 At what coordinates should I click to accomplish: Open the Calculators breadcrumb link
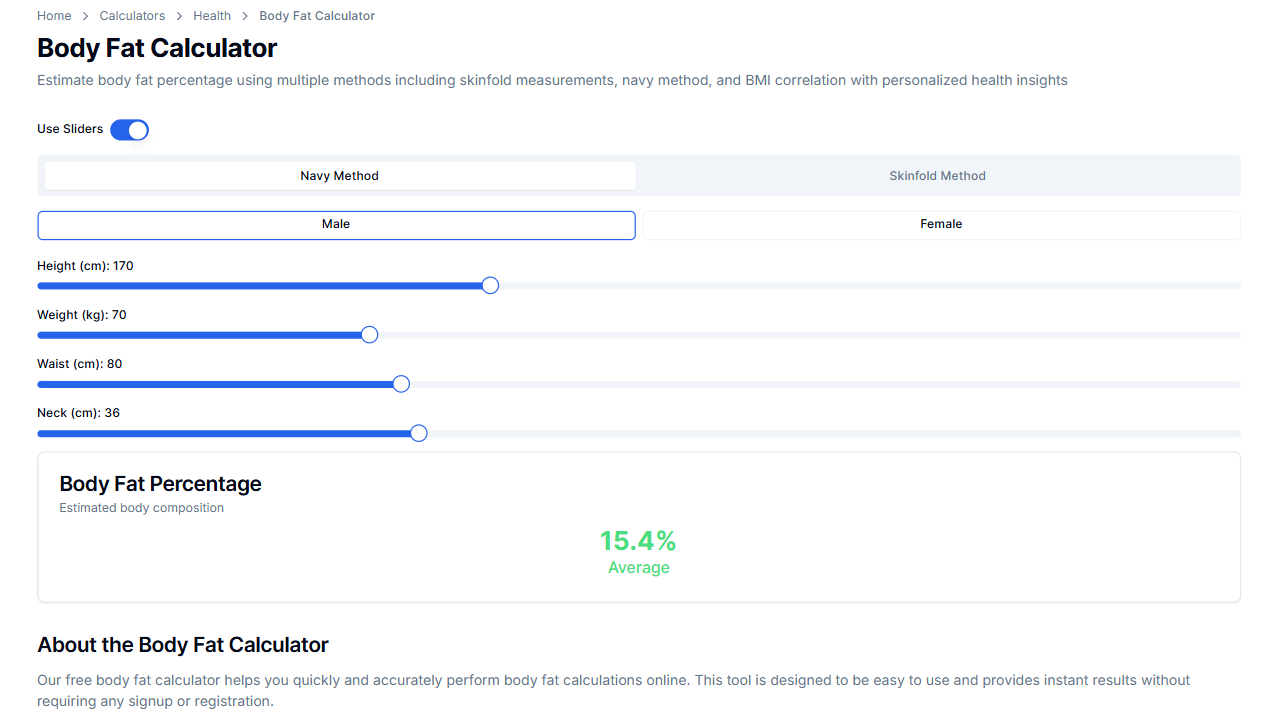(x=132, y=15)
